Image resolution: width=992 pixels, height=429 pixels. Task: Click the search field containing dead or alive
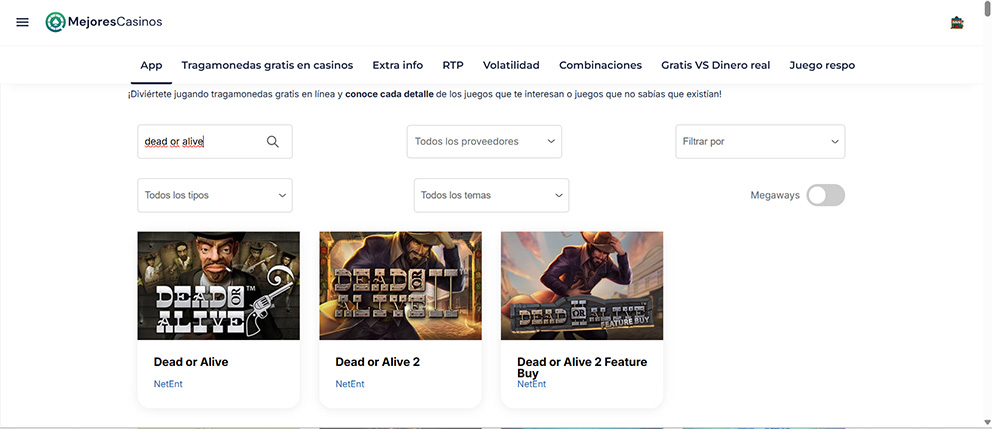click(200, 142)
